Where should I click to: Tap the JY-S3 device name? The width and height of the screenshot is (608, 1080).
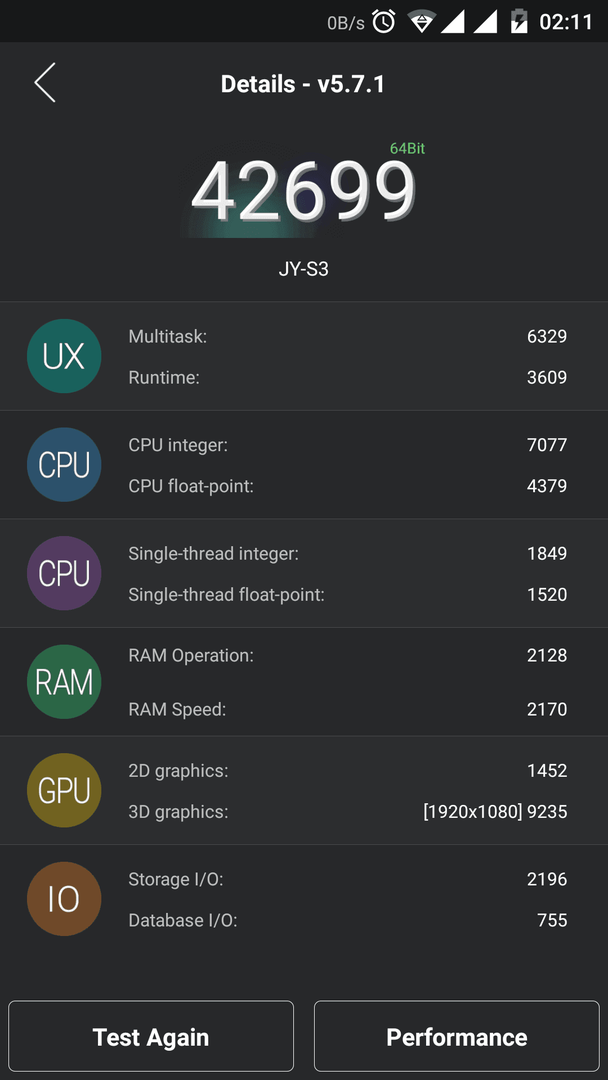(x=304, y=269)
